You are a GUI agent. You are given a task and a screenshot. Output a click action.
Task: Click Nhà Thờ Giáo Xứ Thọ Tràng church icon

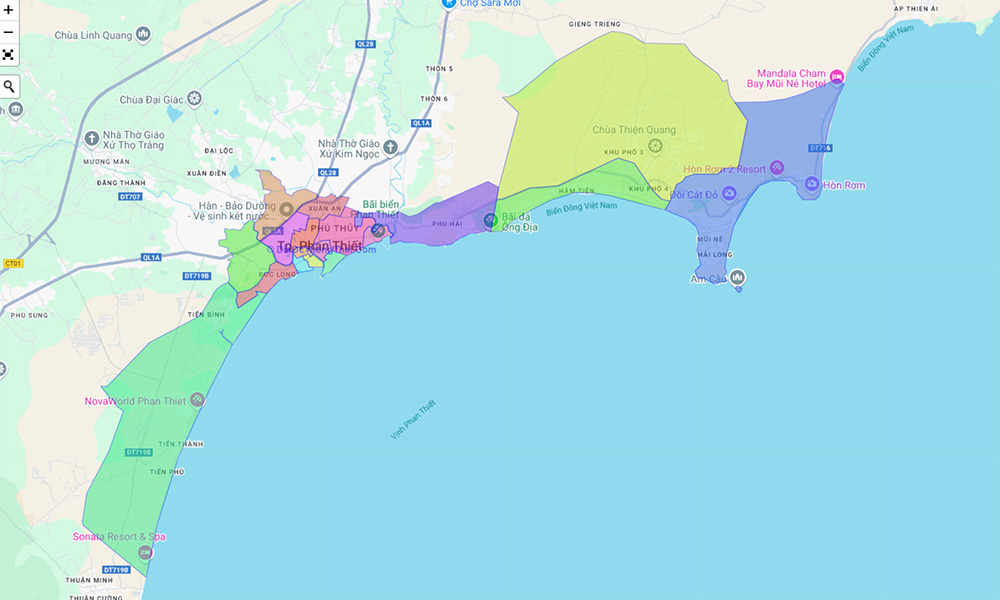(x=92, y=138)
